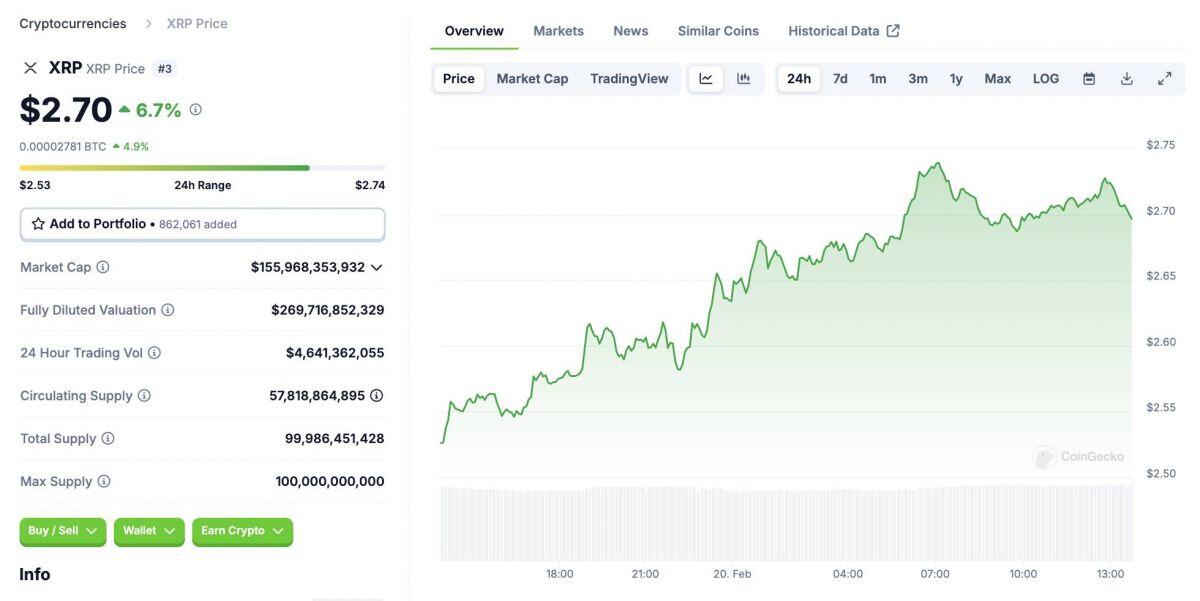Click the 99,986,451,428 total supply value

(334, 439)
